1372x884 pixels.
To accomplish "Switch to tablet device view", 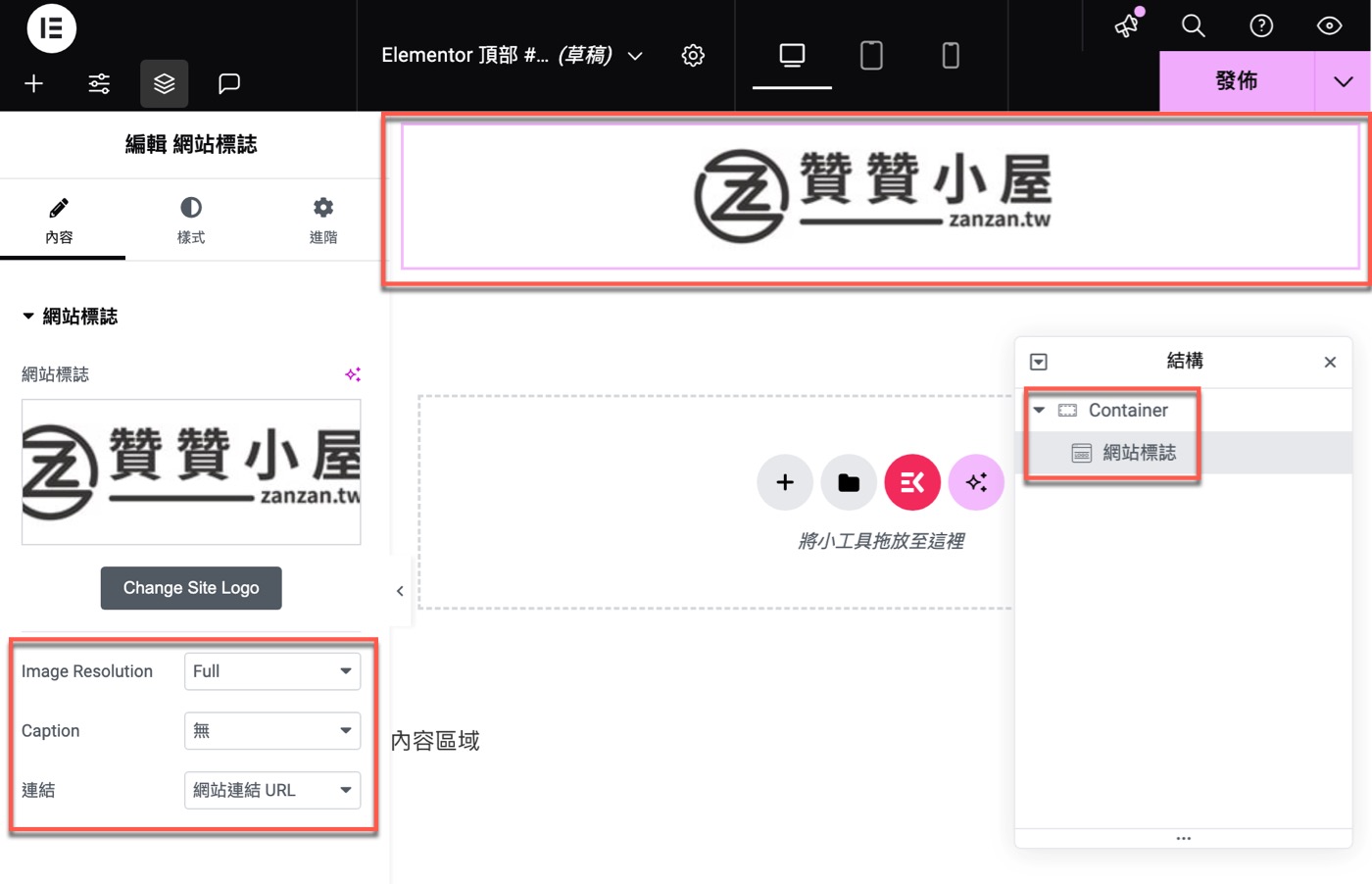I will tap(871, 55).
